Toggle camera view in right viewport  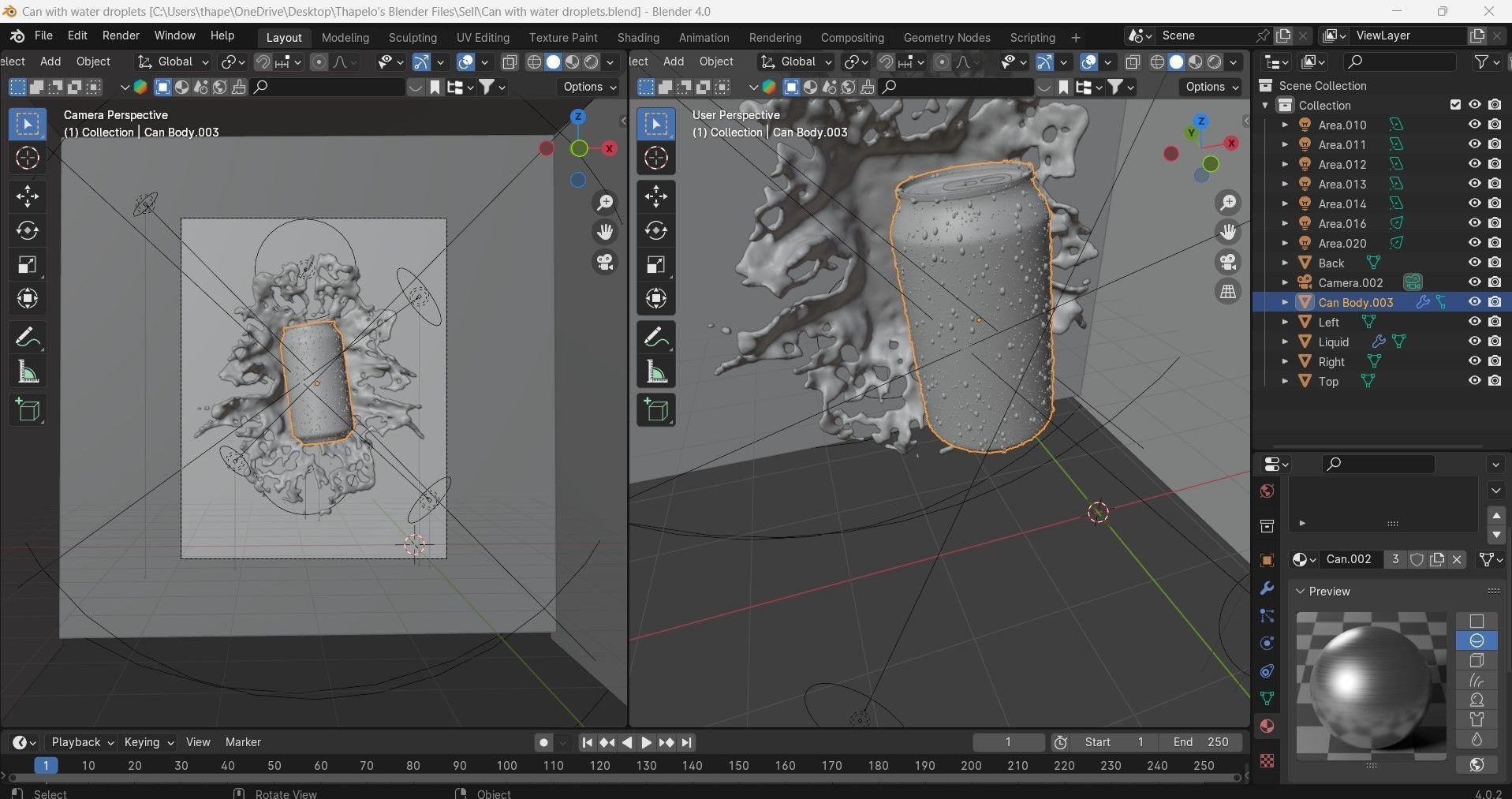click(x=1228, y=262)
